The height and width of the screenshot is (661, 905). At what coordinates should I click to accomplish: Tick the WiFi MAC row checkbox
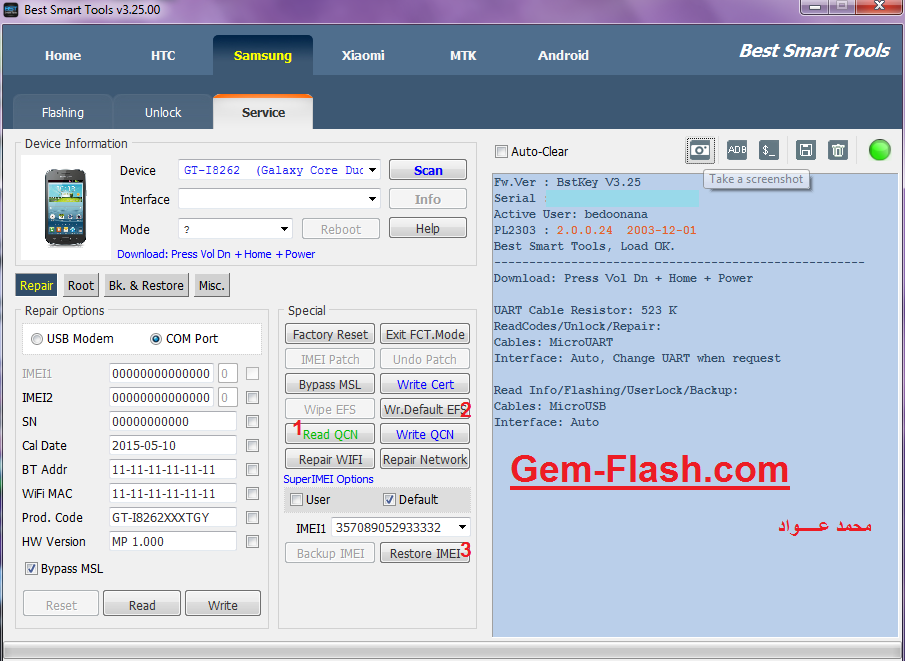(252, 494)
